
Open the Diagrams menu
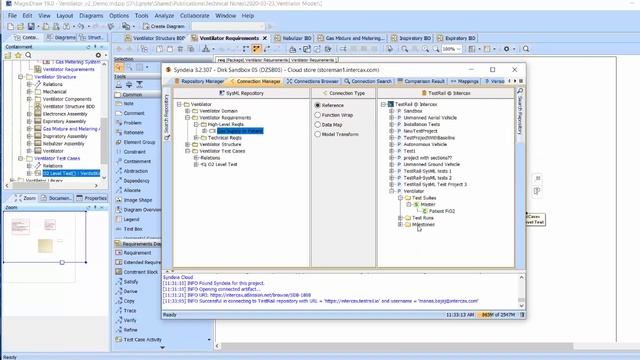pyautogui.click(x=91, y=16)
